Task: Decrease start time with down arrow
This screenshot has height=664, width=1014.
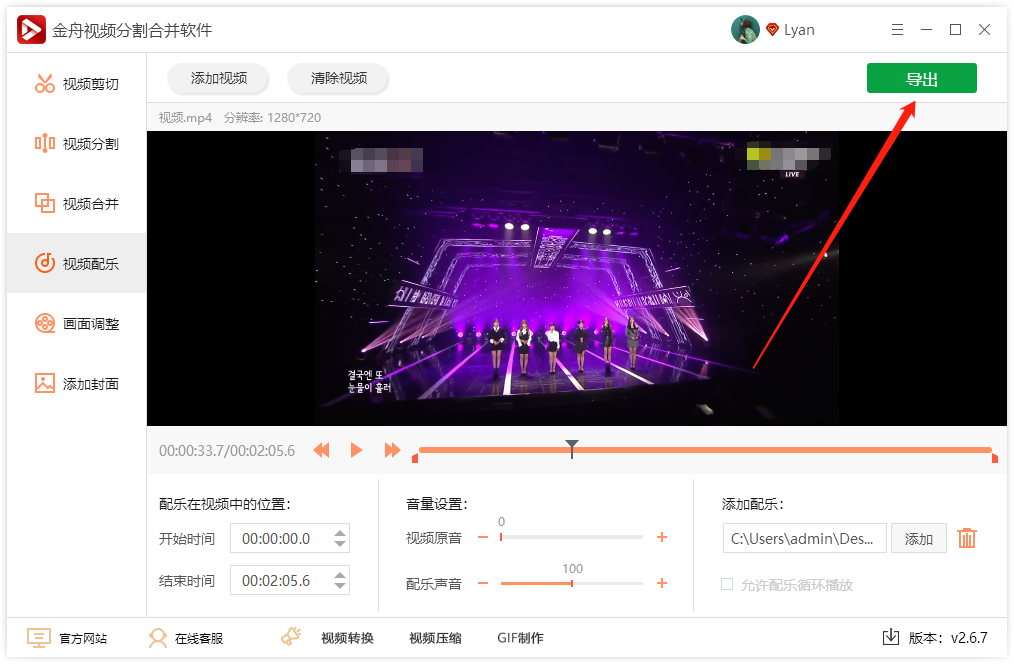Action: (340, 544)
